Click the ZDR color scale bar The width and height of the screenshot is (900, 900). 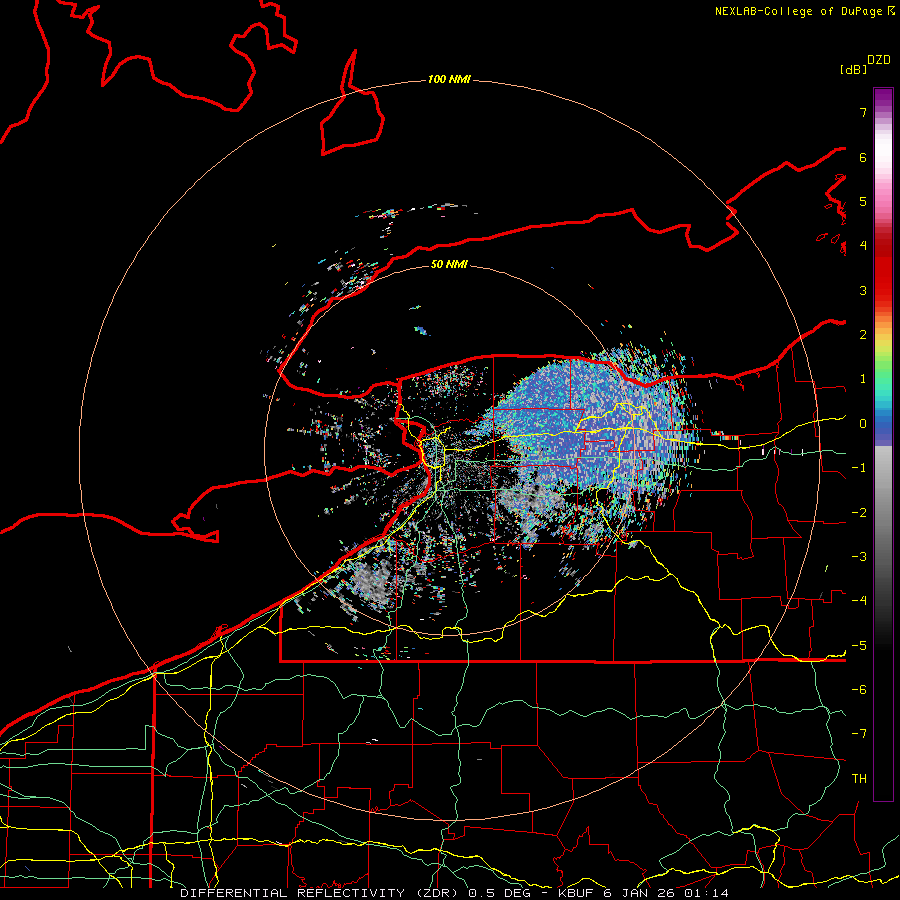[x=883, y=444]
